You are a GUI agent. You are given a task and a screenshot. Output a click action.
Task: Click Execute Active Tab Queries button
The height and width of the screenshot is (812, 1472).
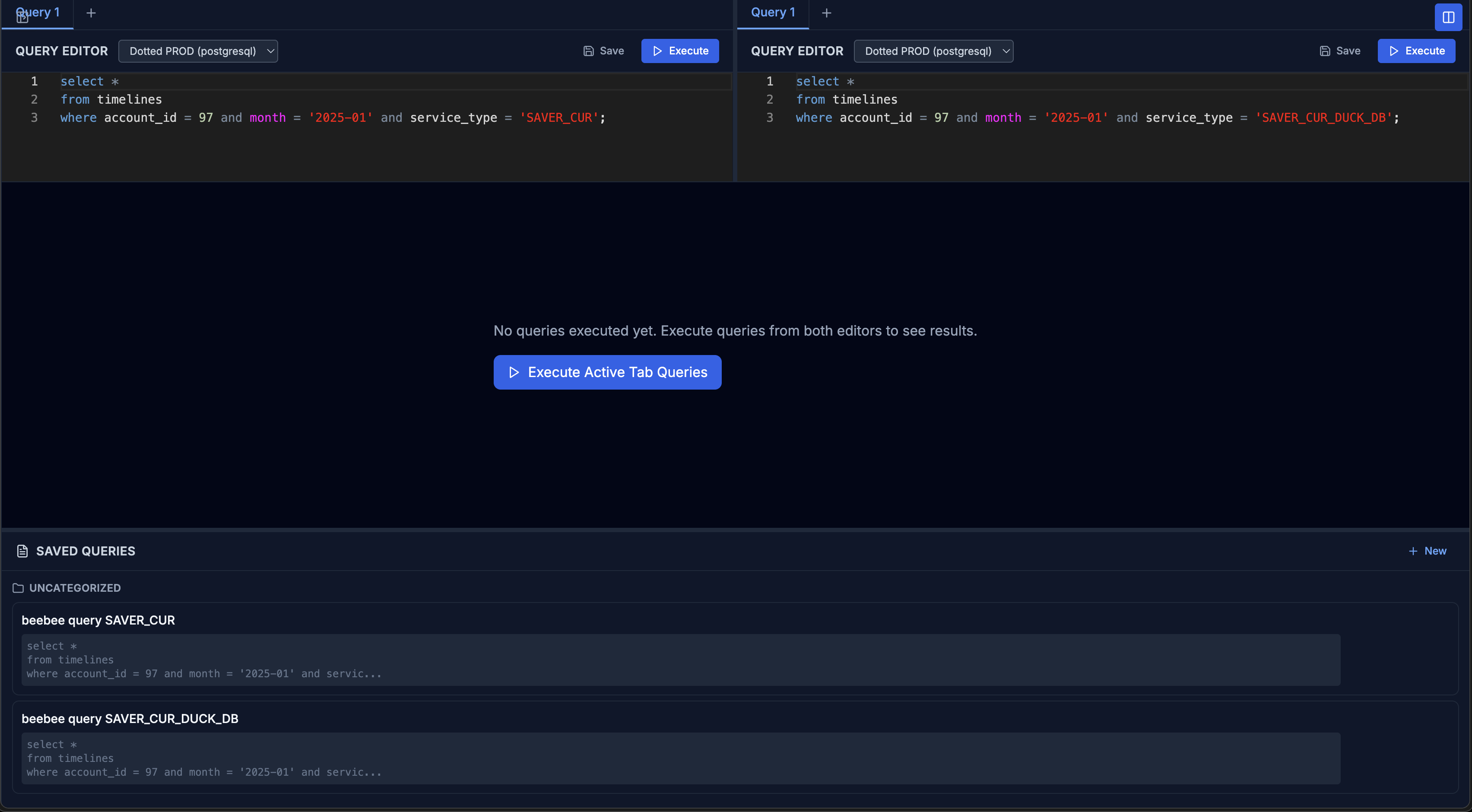[x=607, y=373]
